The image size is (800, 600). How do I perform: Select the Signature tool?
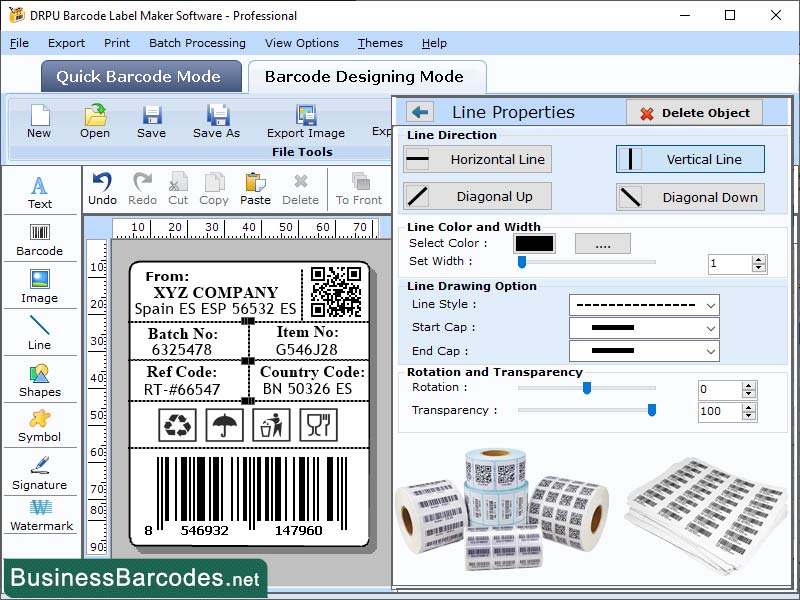[x=40, y=473]
